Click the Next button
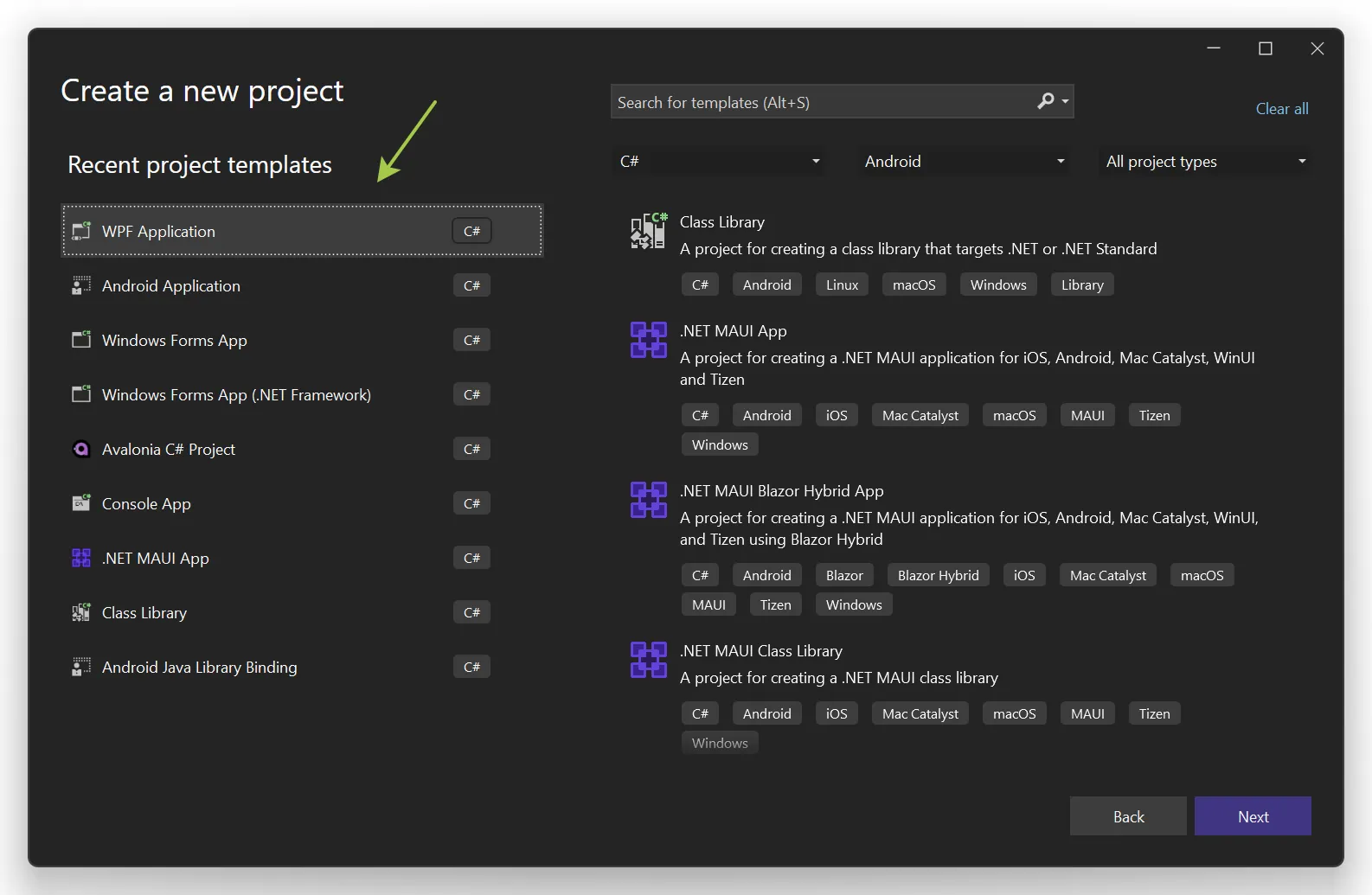The height and width of the screenshot is (895, 1372). point(1253,816)
